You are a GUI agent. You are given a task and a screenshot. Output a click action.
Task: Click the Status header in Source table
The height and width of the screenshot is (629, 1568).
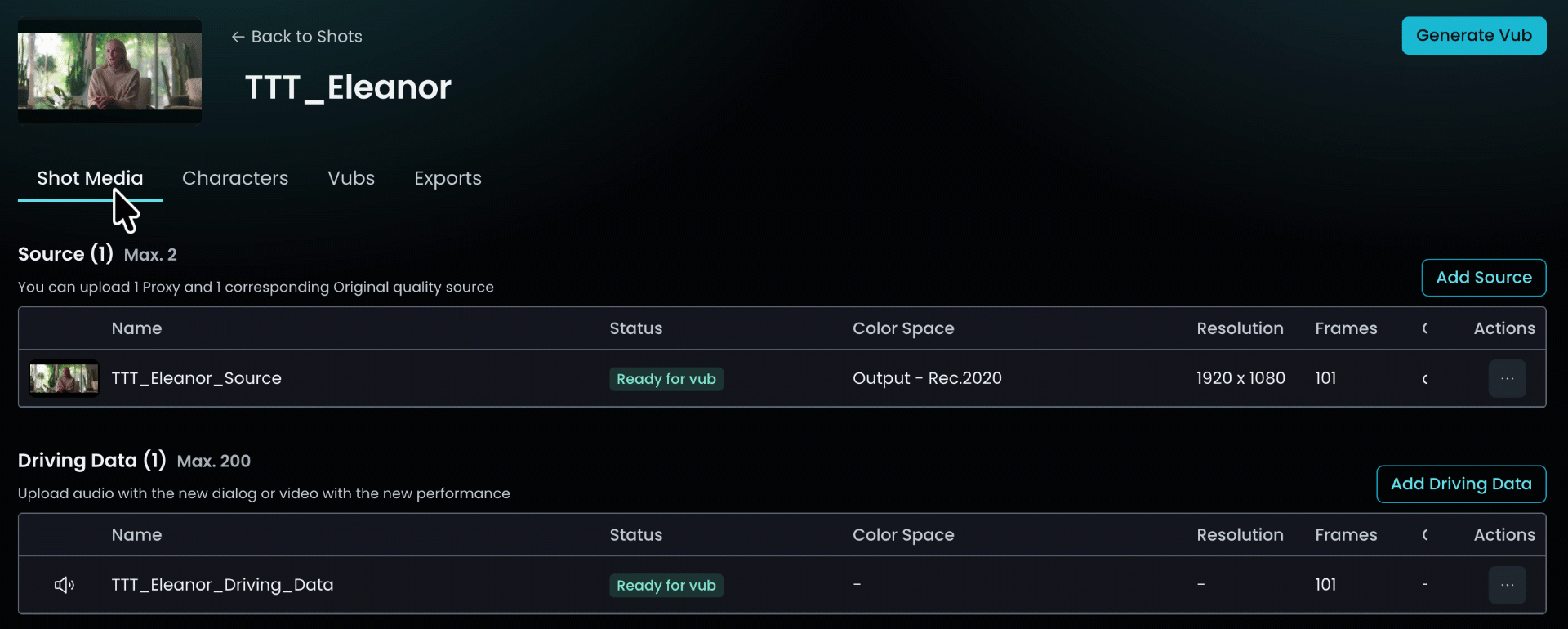click(636, 328)
